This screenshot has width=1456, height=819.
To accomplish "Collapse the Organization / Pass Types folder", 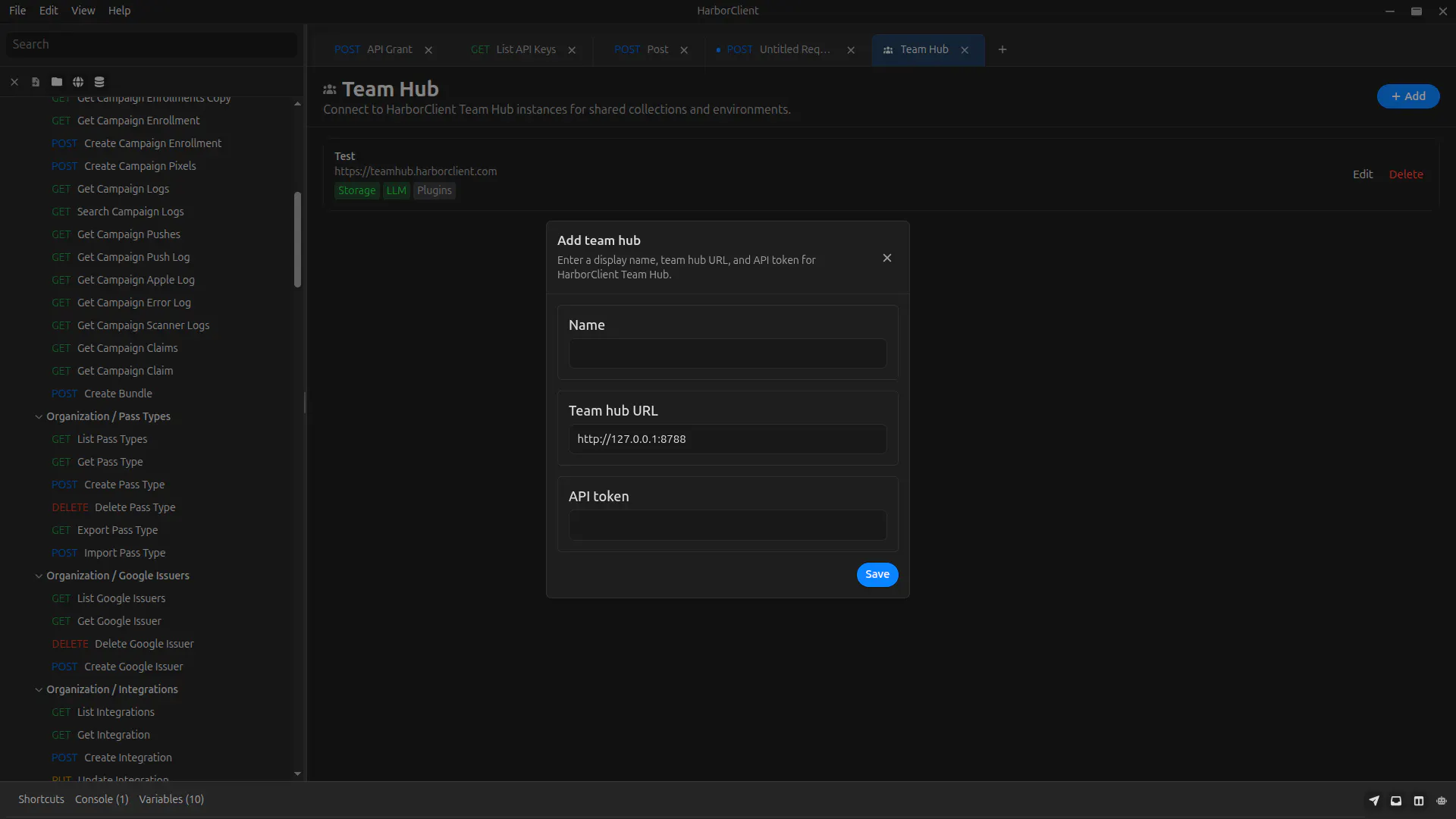I will [39, 416].
